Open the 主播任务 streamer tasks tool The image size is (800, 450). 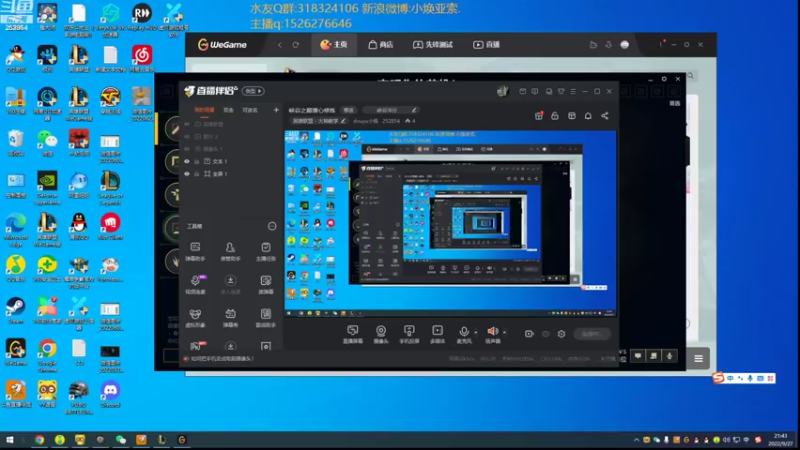pos(265,252)
